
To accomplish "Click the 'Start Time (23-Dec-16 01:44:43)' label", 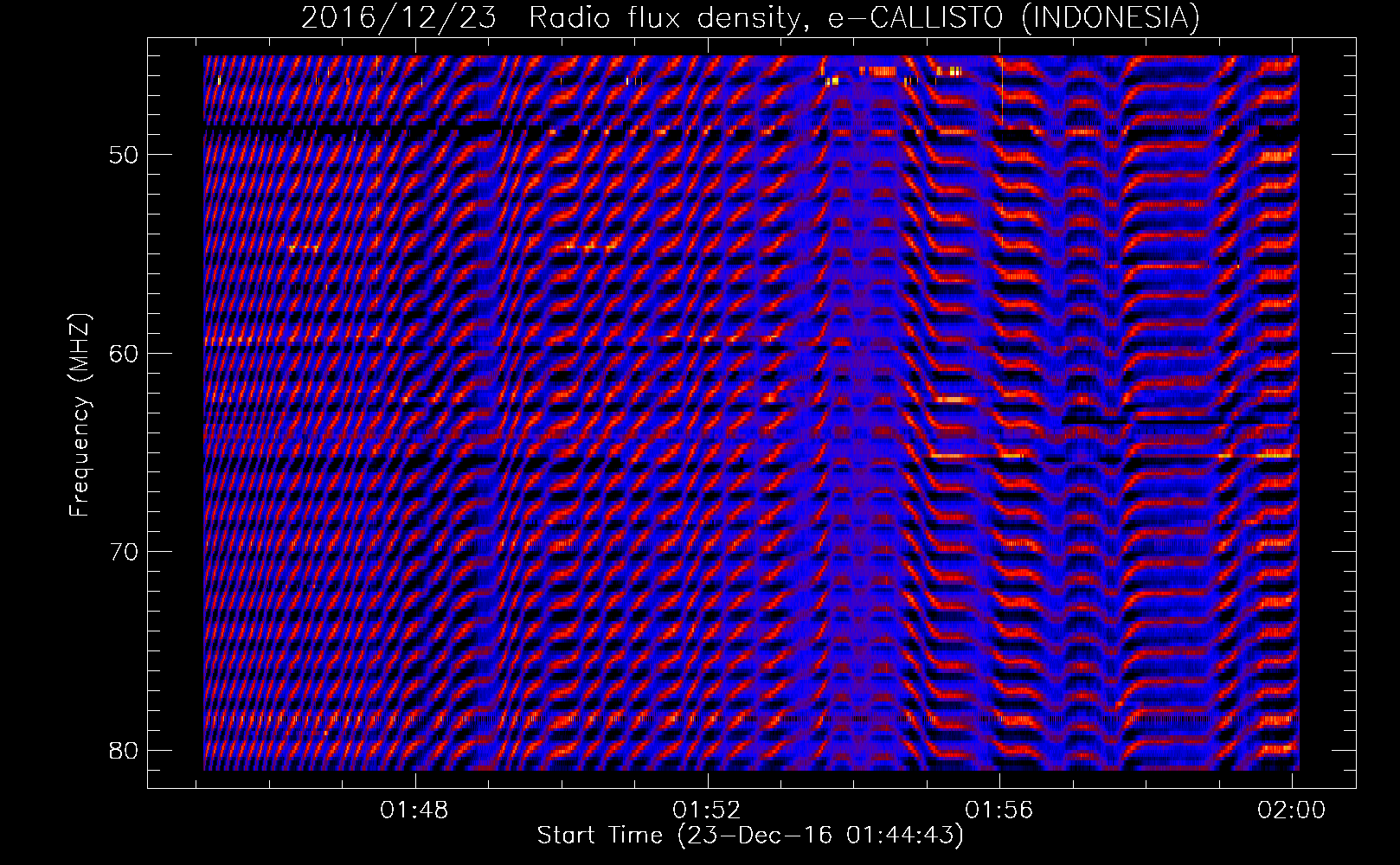I will (x=750, y=836).
